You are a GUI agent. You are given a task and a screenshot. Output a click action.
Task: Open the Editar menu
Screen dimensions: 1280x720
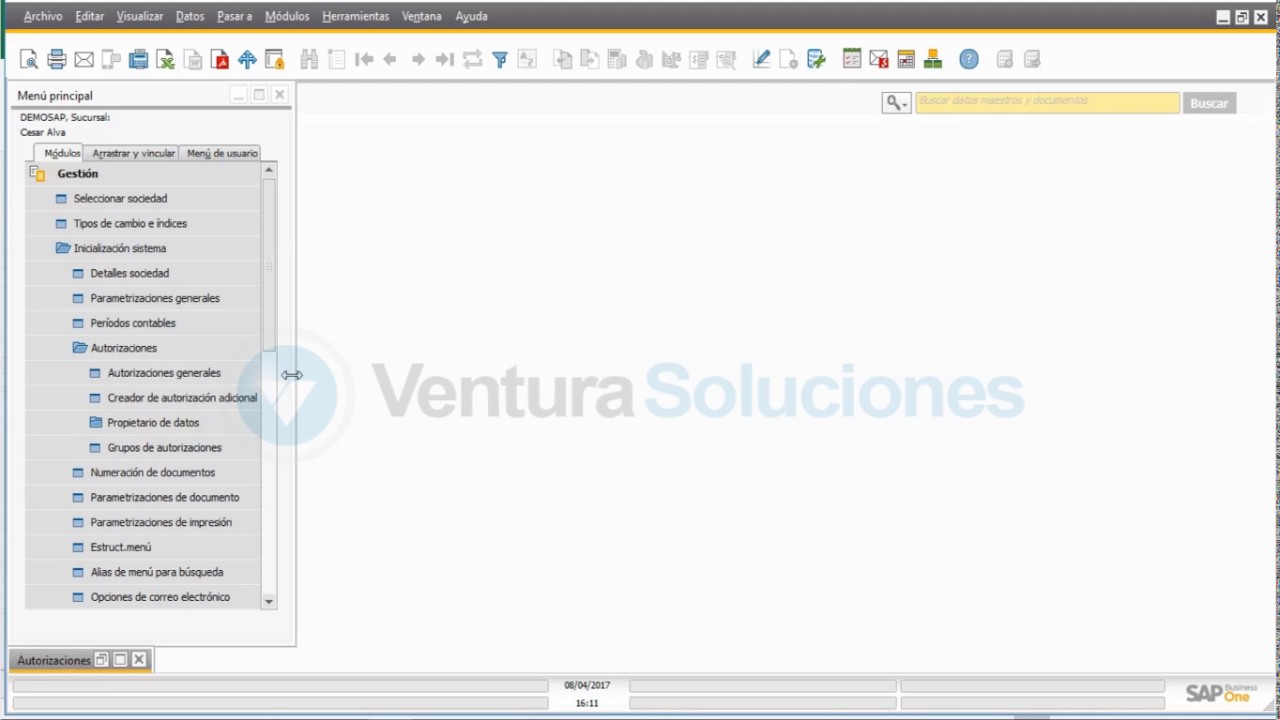click(89, 17)
